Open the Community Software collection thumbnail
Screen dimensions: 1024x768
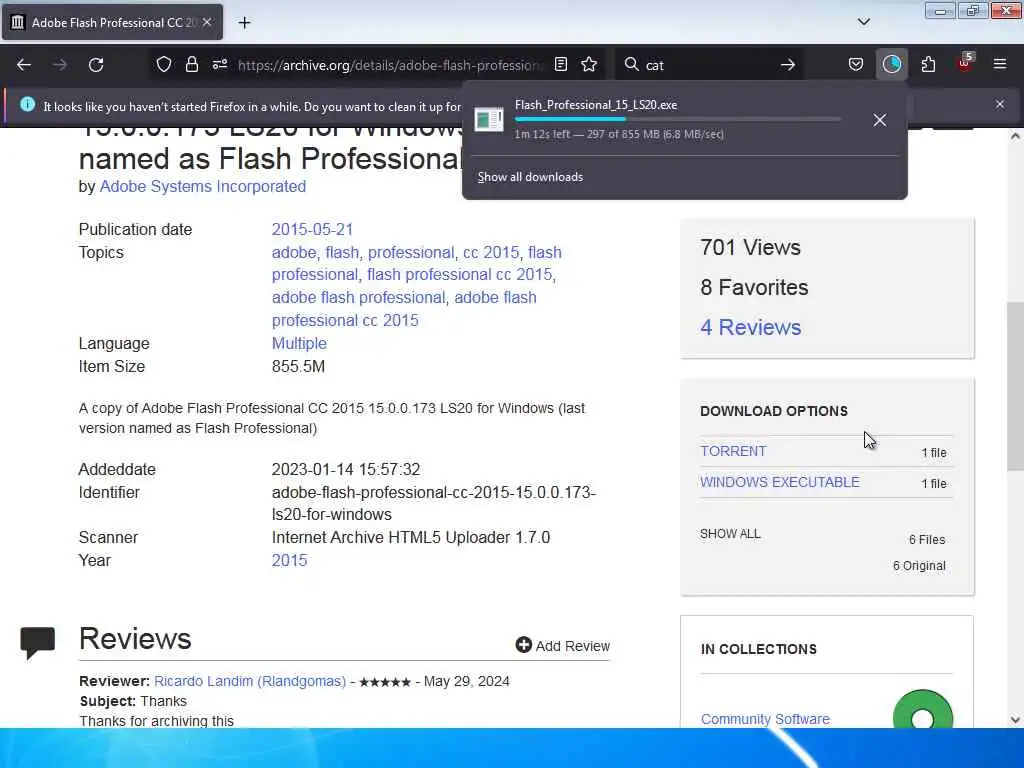tap(922, 710)
